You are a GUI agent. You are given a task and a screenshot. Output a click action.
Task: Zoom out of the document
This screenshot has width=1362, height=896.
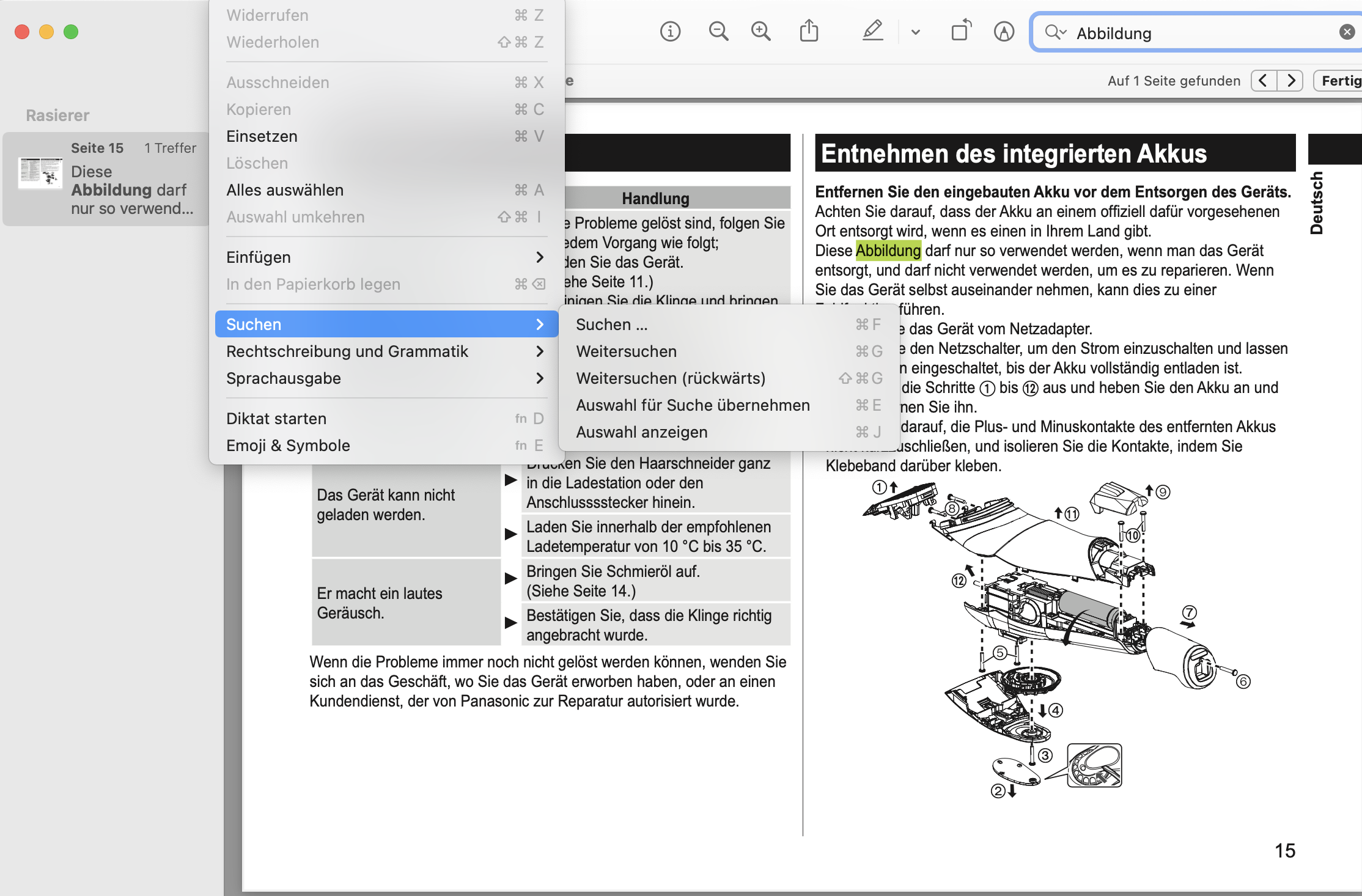[x=718, y=31]
